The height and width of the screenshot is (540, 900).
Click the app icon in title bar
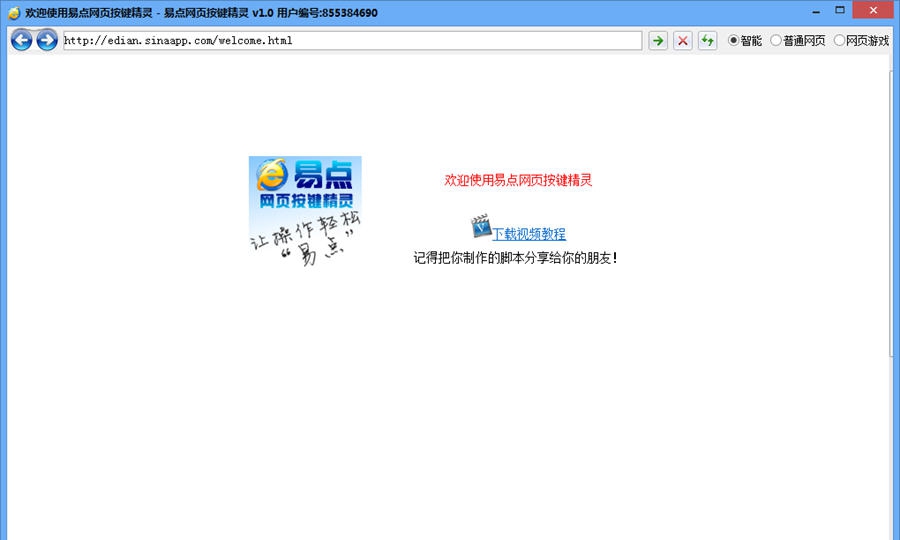click(x=14, y=13)
